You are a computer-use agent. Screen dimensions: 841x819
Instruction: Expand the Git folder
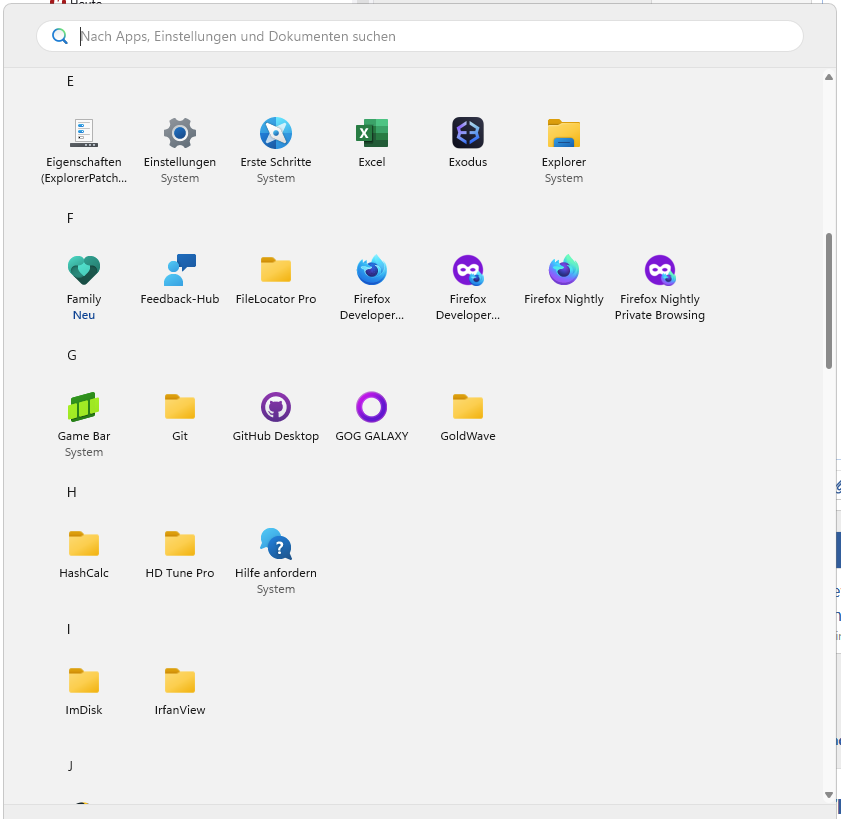click(x=180, y=417)
